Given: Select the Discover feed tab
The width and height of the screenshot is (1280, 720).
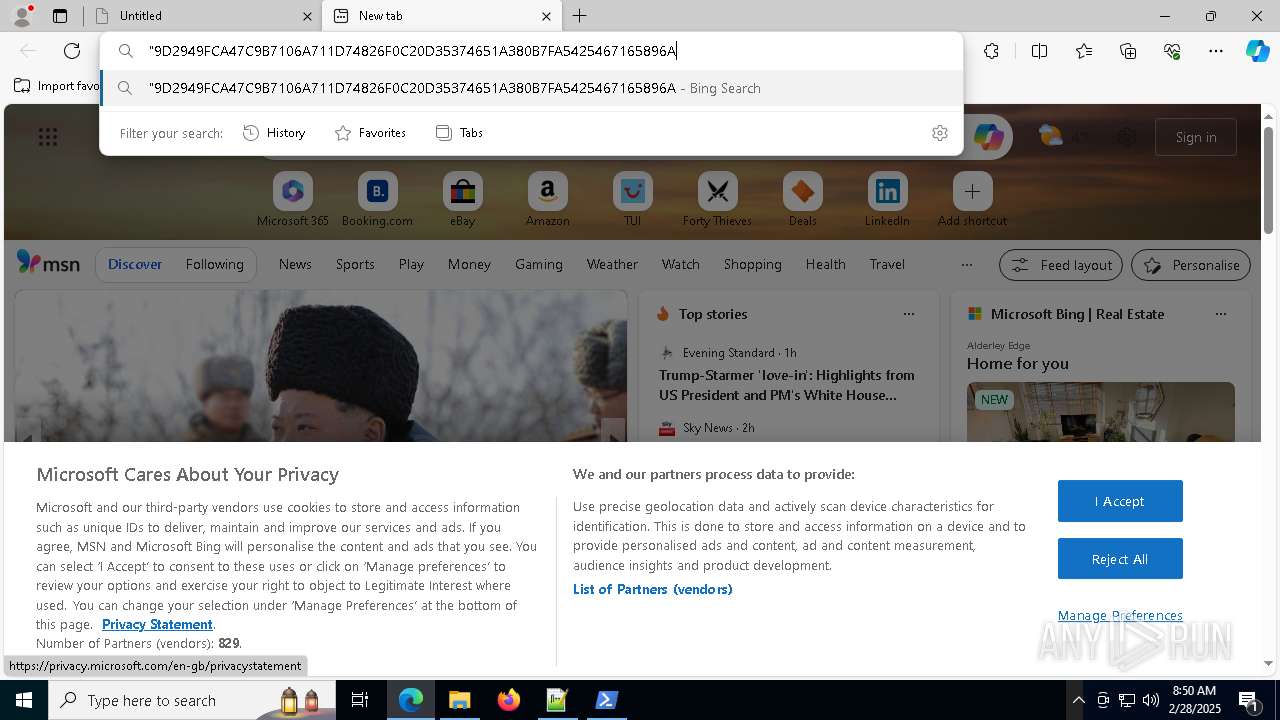Looking at the screenshot, I should click(x=135, y=264).
